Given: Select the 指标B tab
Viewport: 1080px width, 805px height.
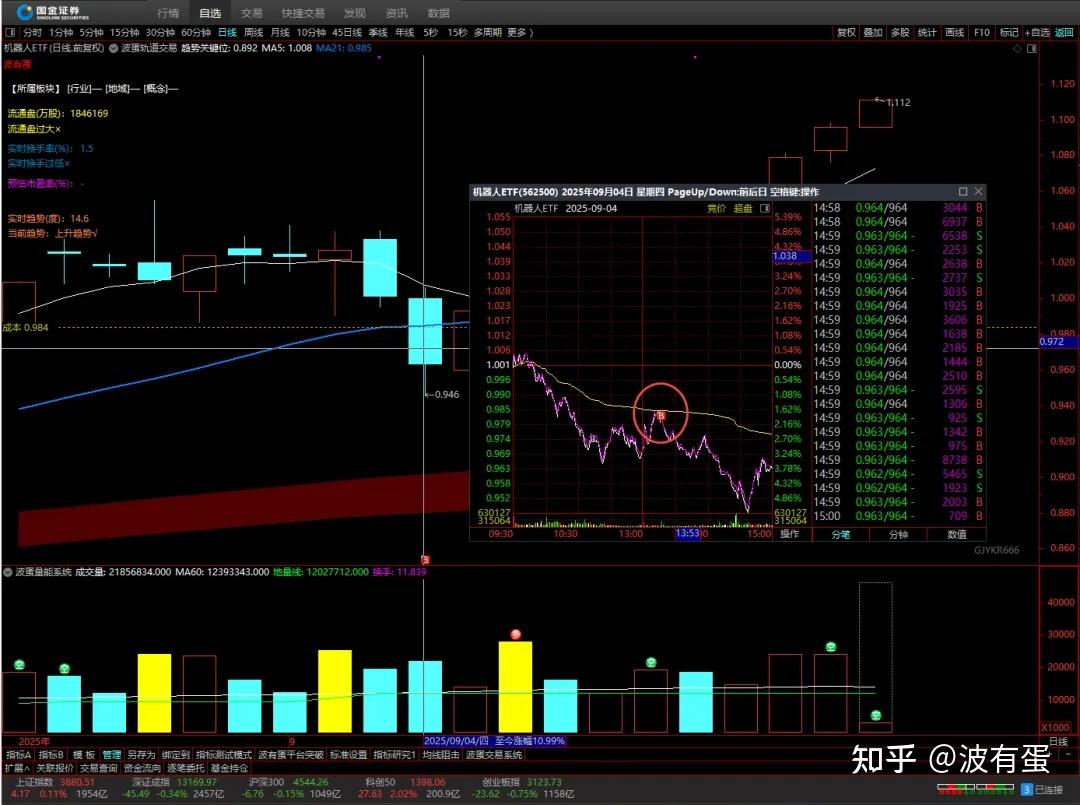Looking at the screenshot, I should [52, 755].
